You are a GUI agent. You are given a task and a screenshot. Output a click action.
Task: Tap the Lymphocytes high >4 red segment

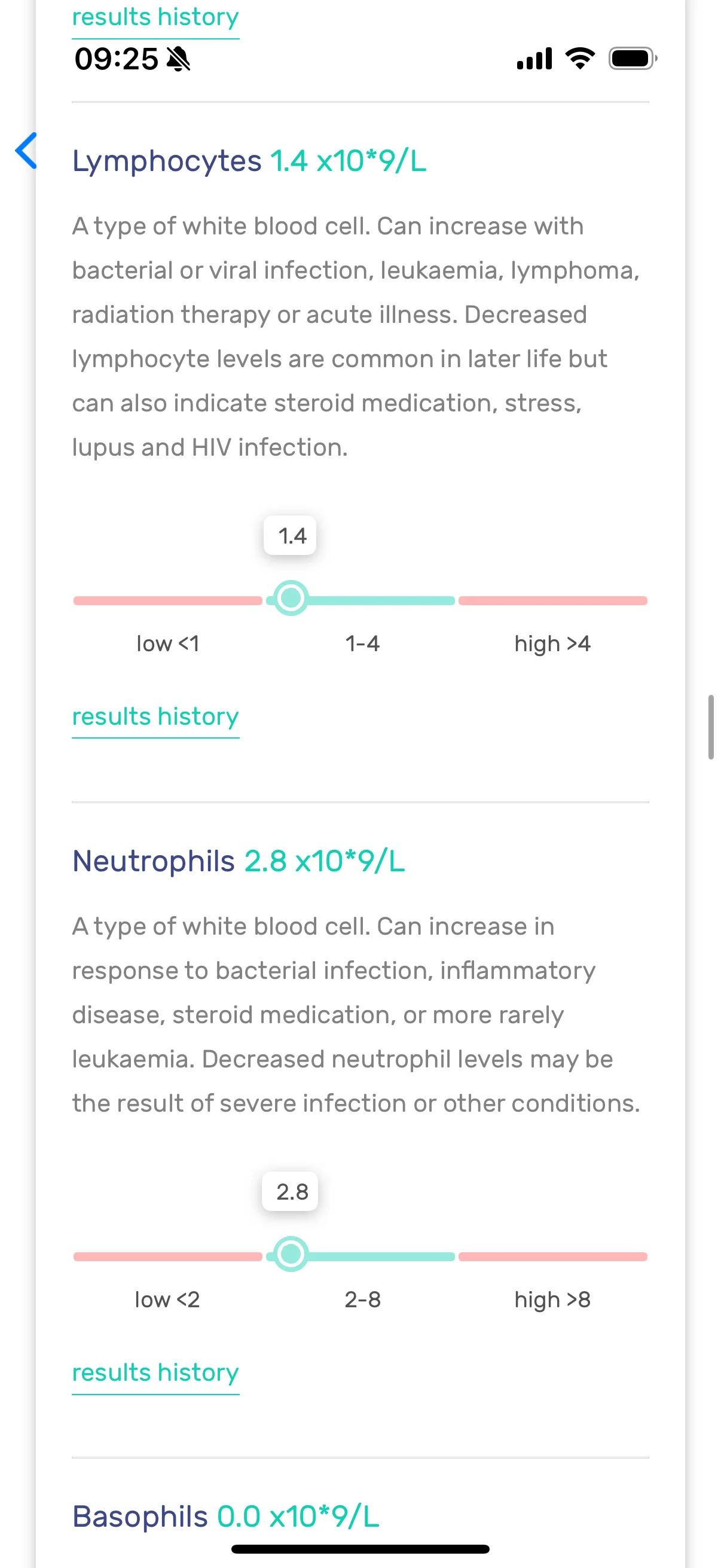point(552,601)
